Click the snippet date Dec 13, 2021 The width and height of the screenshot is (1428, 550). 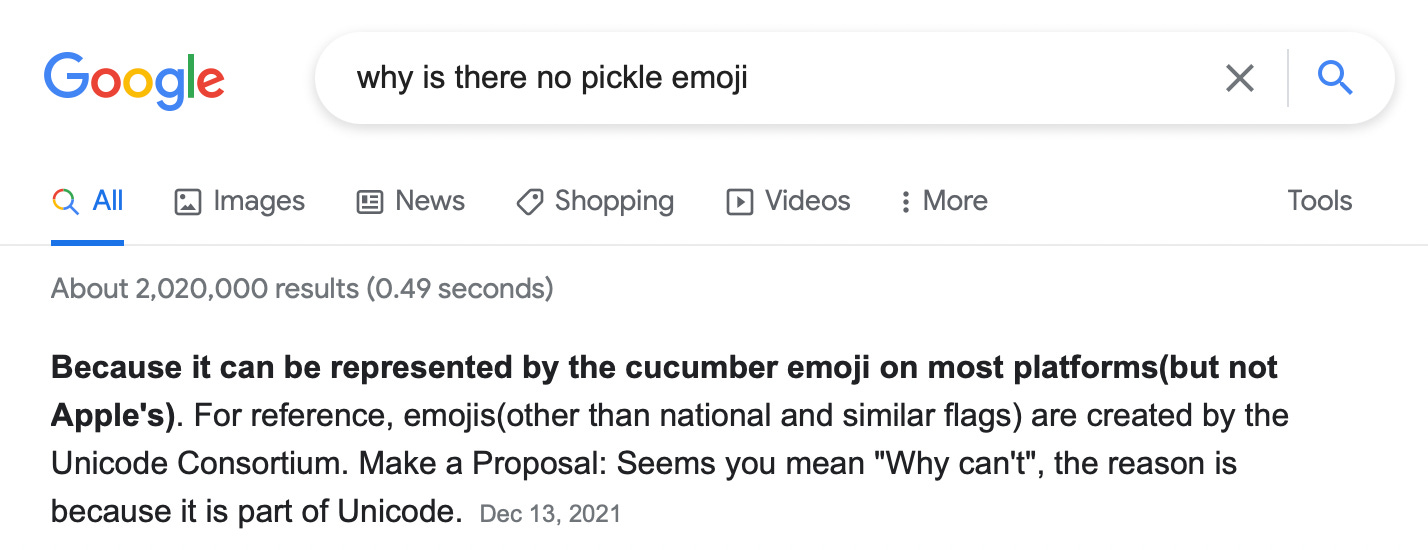click(550, 514)
